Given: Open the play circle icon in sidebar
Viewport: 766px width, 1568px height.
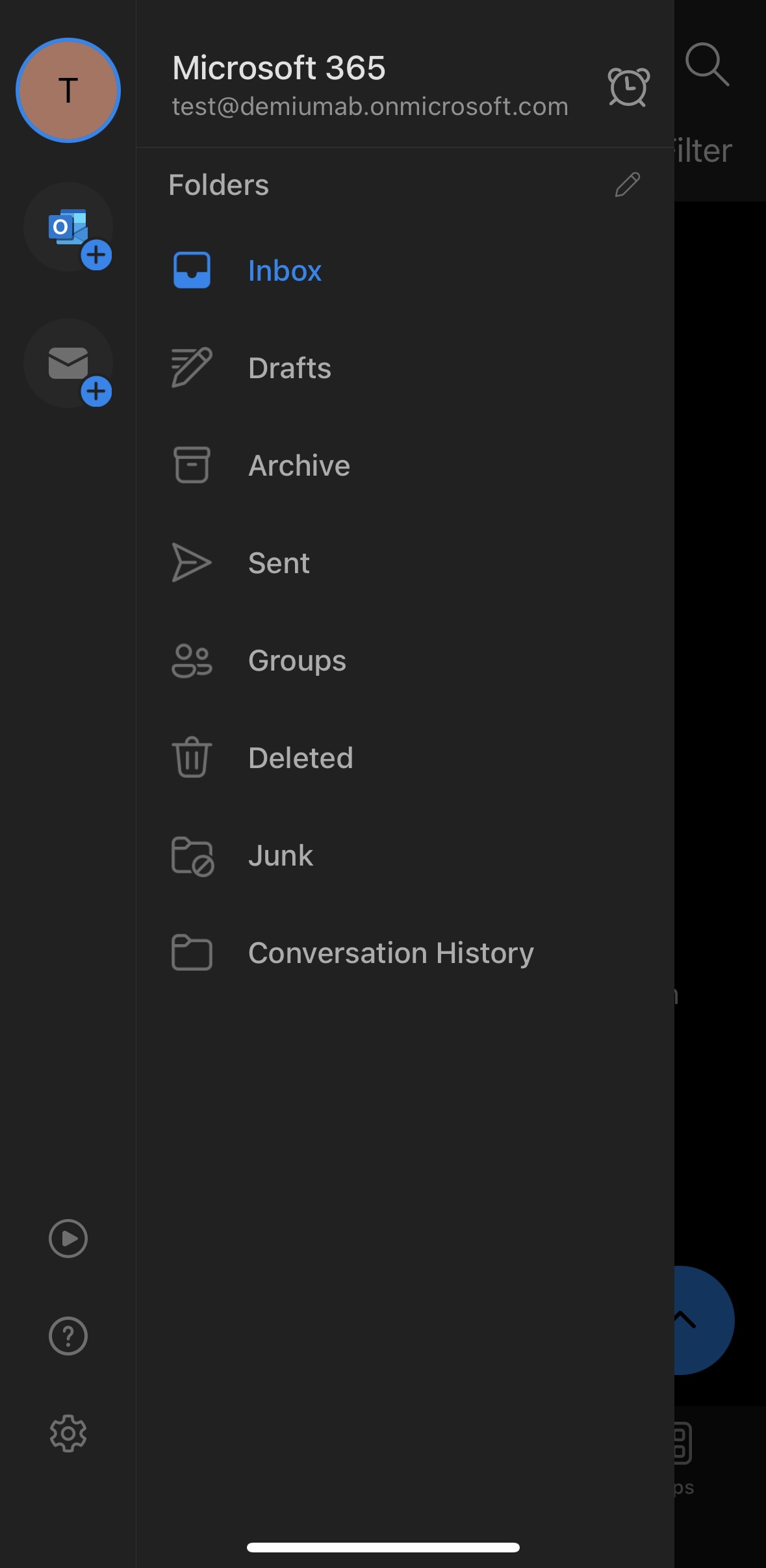Looking at the screenshot, I should tap(68, 1239).
